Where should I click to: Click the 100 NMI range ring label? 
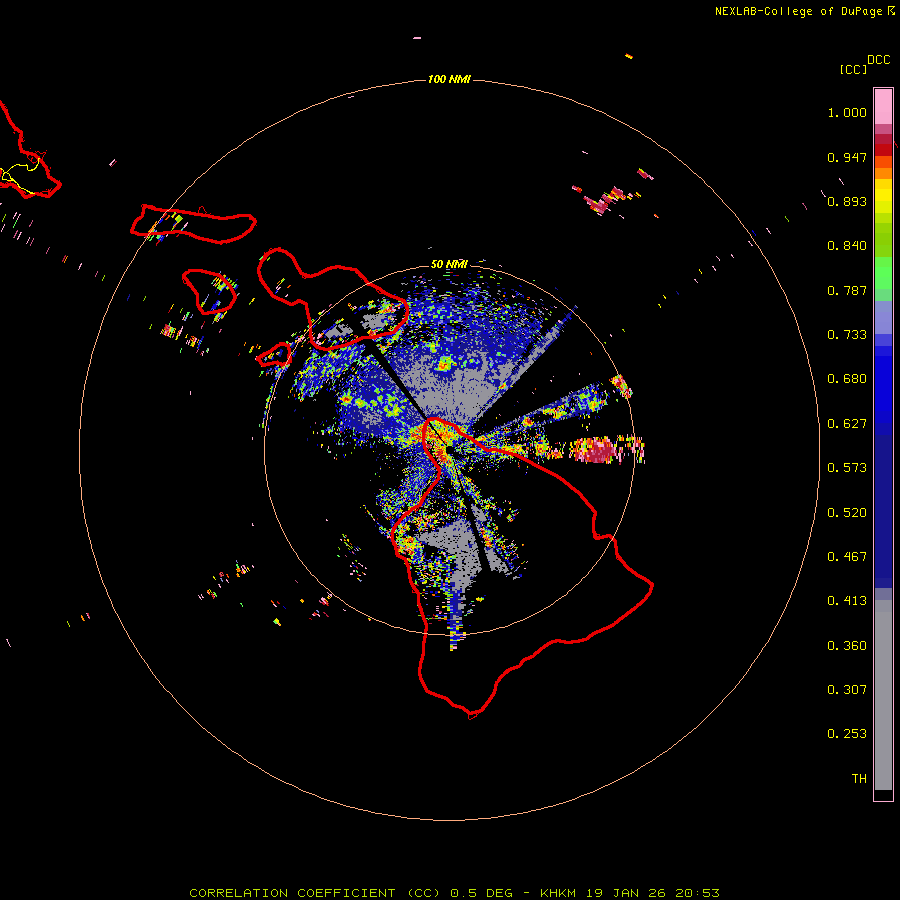449,79
